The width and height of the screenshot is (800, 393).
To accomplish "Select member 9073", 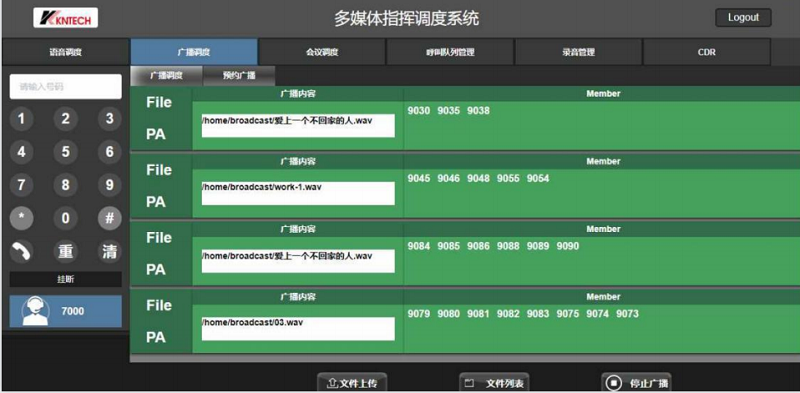I will (x=627, y=314).
